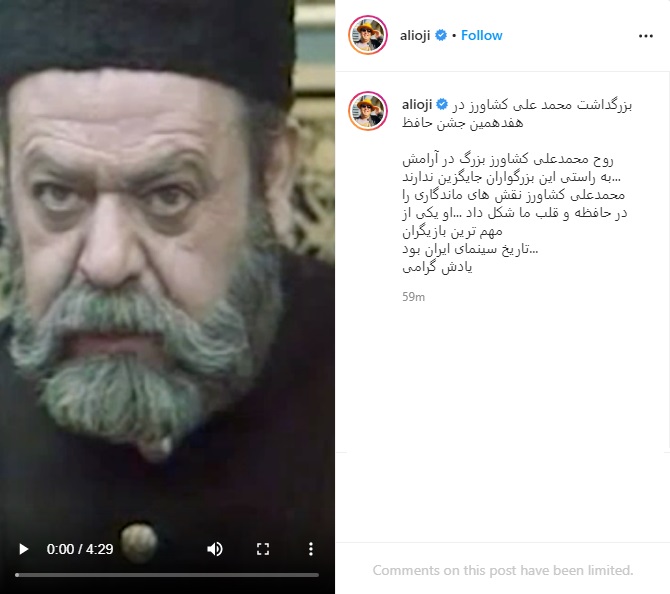
Task: Open the 59m timestamp link
Action: 413,297
